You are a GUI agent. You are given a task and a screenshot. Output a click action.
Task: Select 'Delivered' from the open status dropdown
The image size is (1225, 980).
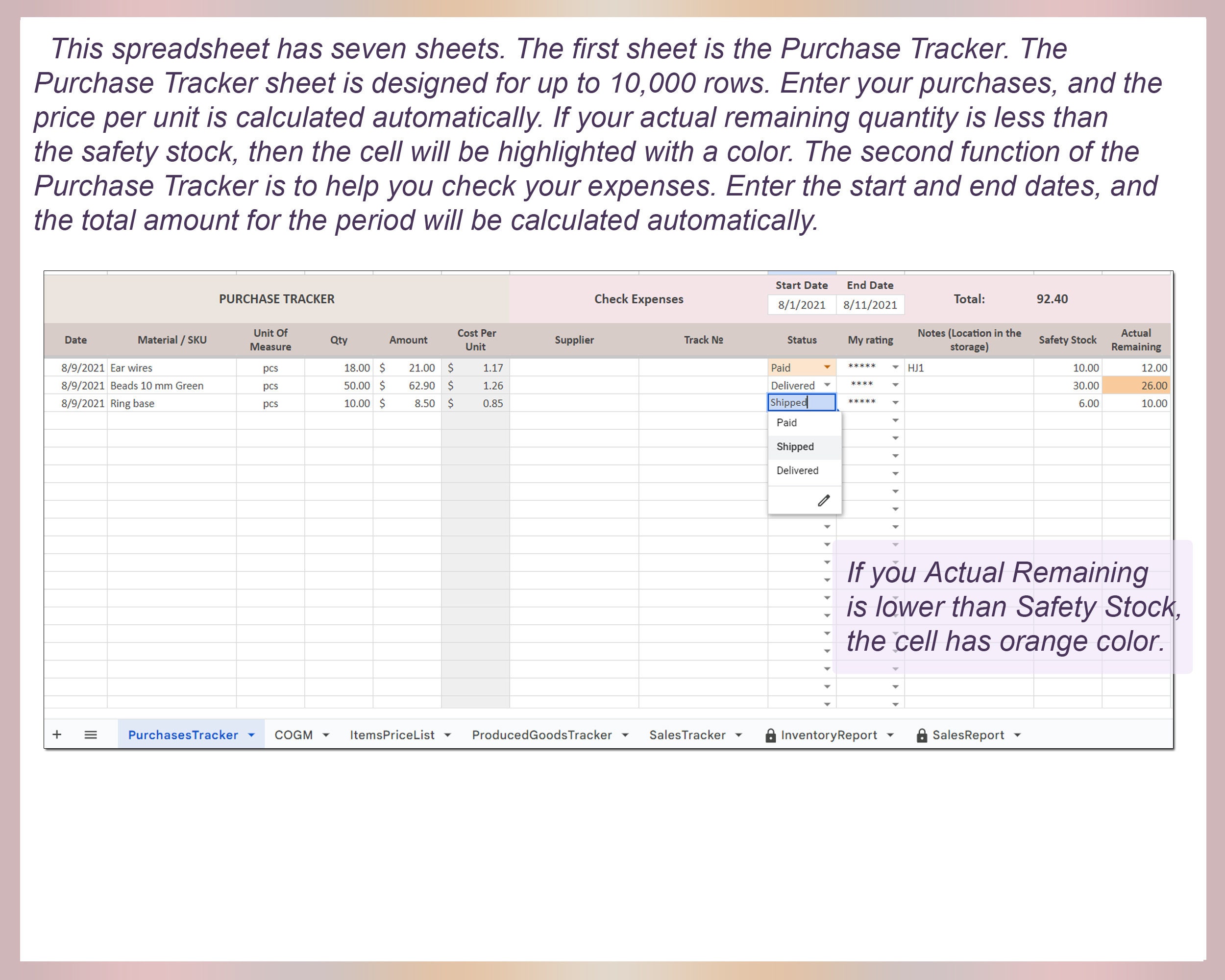797,470
